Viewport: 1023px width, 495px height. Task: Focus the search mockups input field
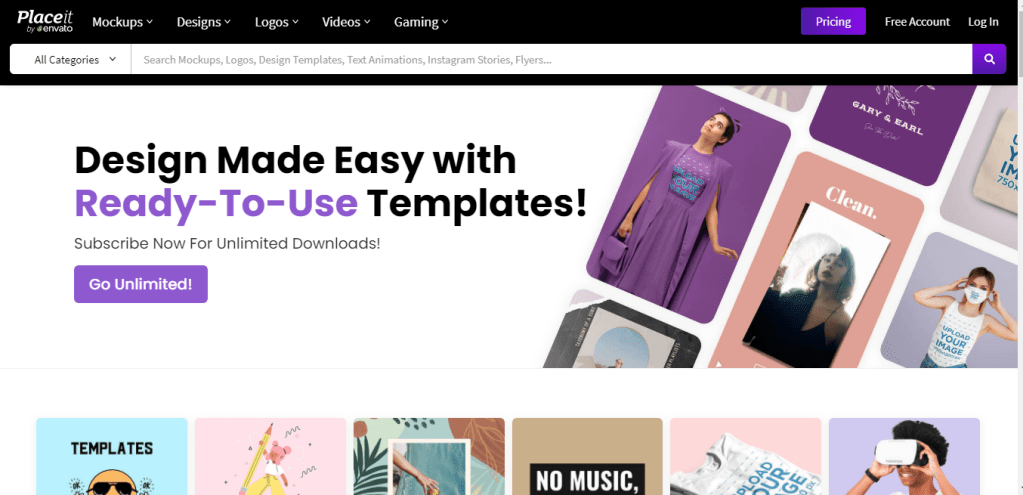551,59
